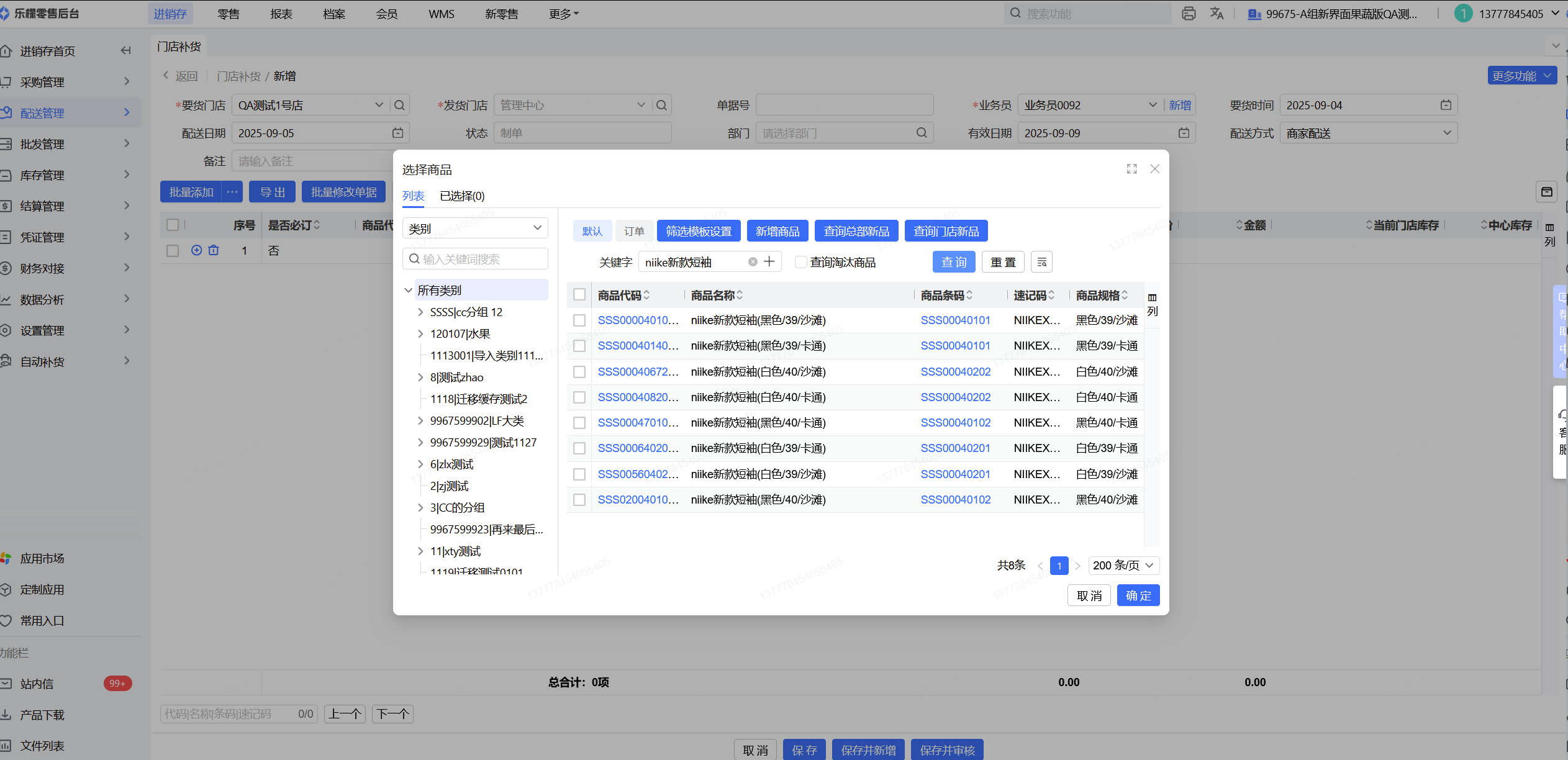Open the 200 条/页 page size dropdown
The height and width of the screenshot is (760, 1568).
1123,566
